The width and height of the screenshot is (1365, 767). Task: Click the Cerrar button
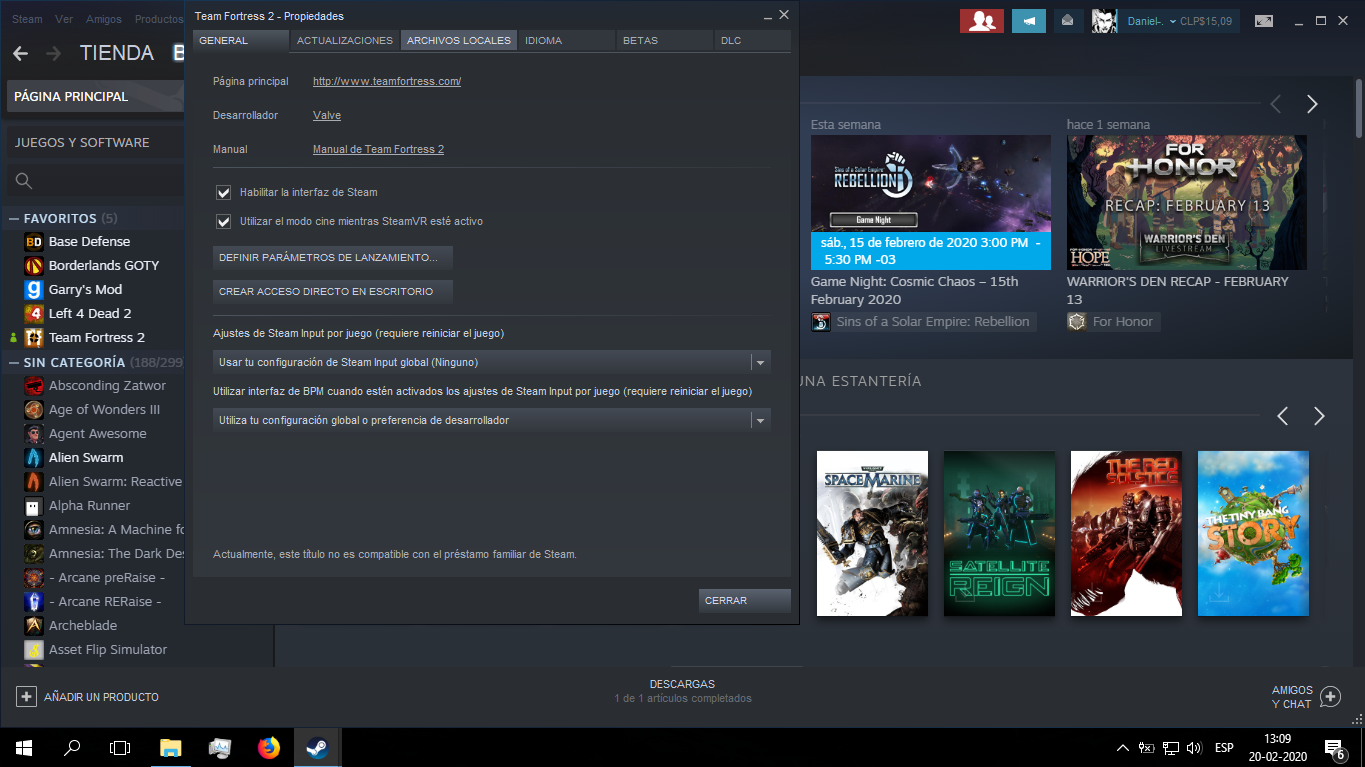pos(745,600)
